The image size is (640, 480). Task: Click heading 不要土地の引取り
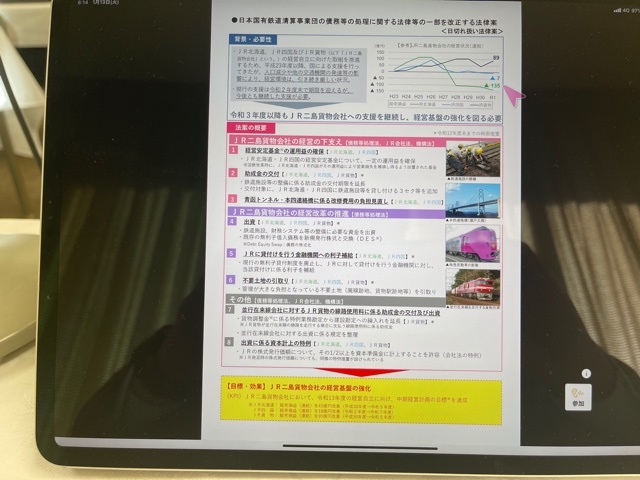pyautogui.click(x=265, y=281)
